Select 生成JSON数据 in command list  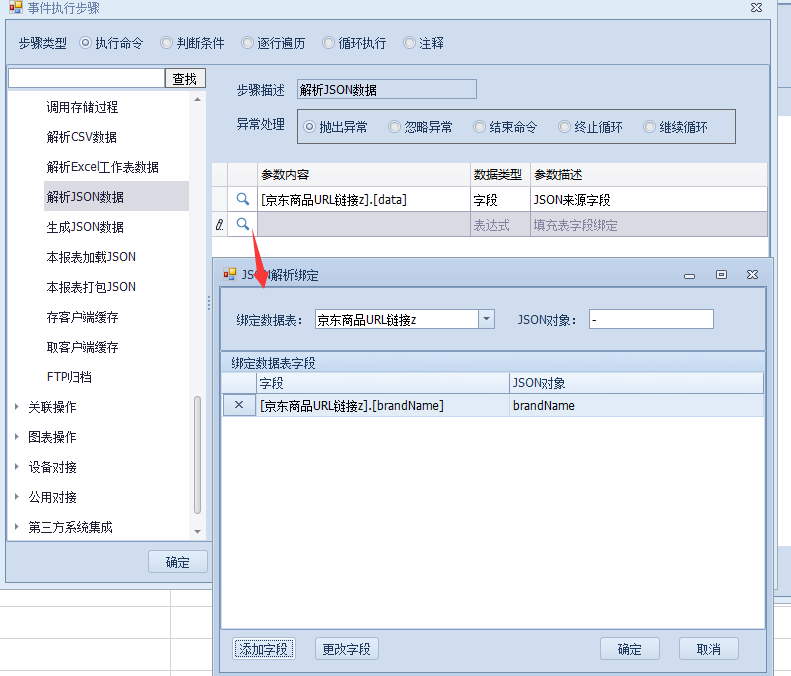tap(85, 227)
